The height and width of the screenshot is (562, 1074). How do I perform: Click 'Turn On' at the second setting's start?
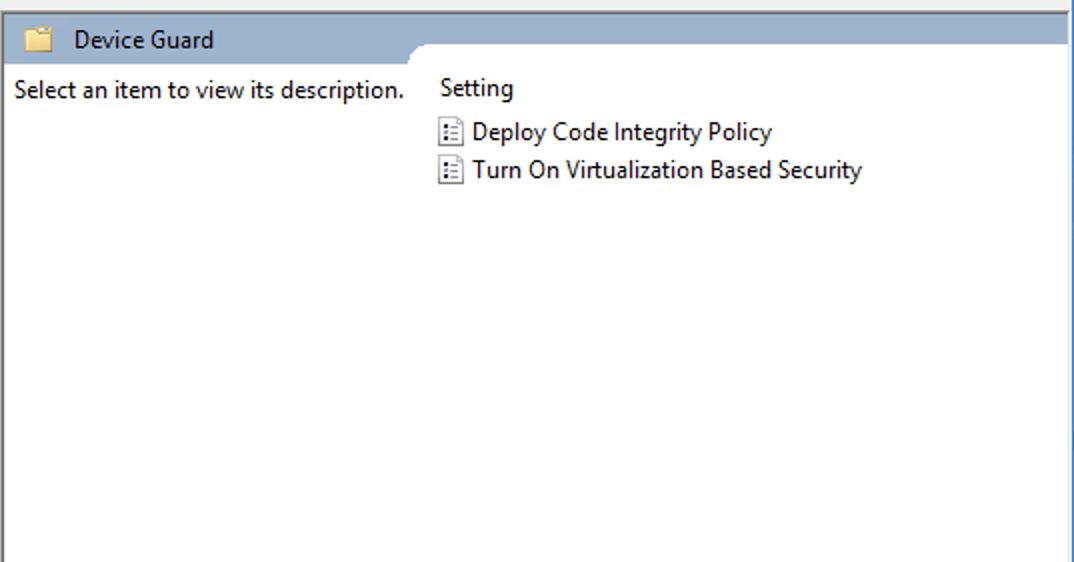[514, 170]
